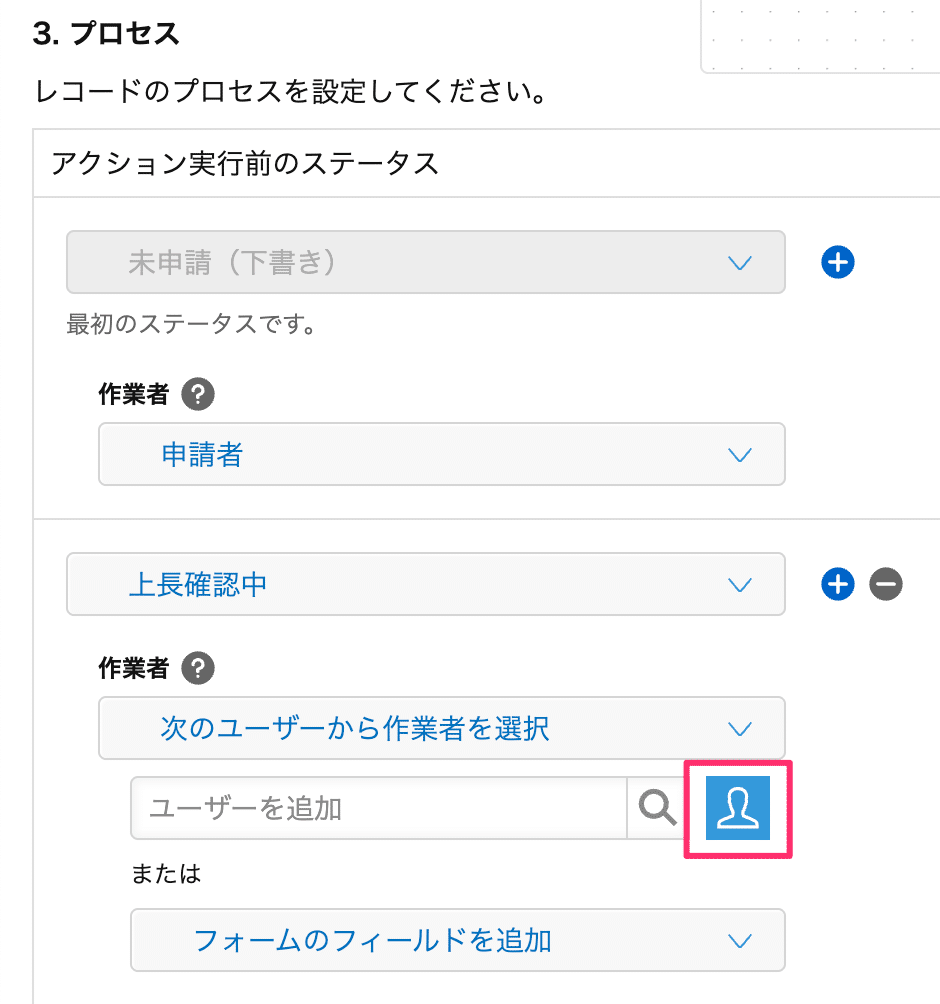Open 次のユーザーから作業者を選択 dropdown
The image size is (940, 1004).
click(442, 728)
